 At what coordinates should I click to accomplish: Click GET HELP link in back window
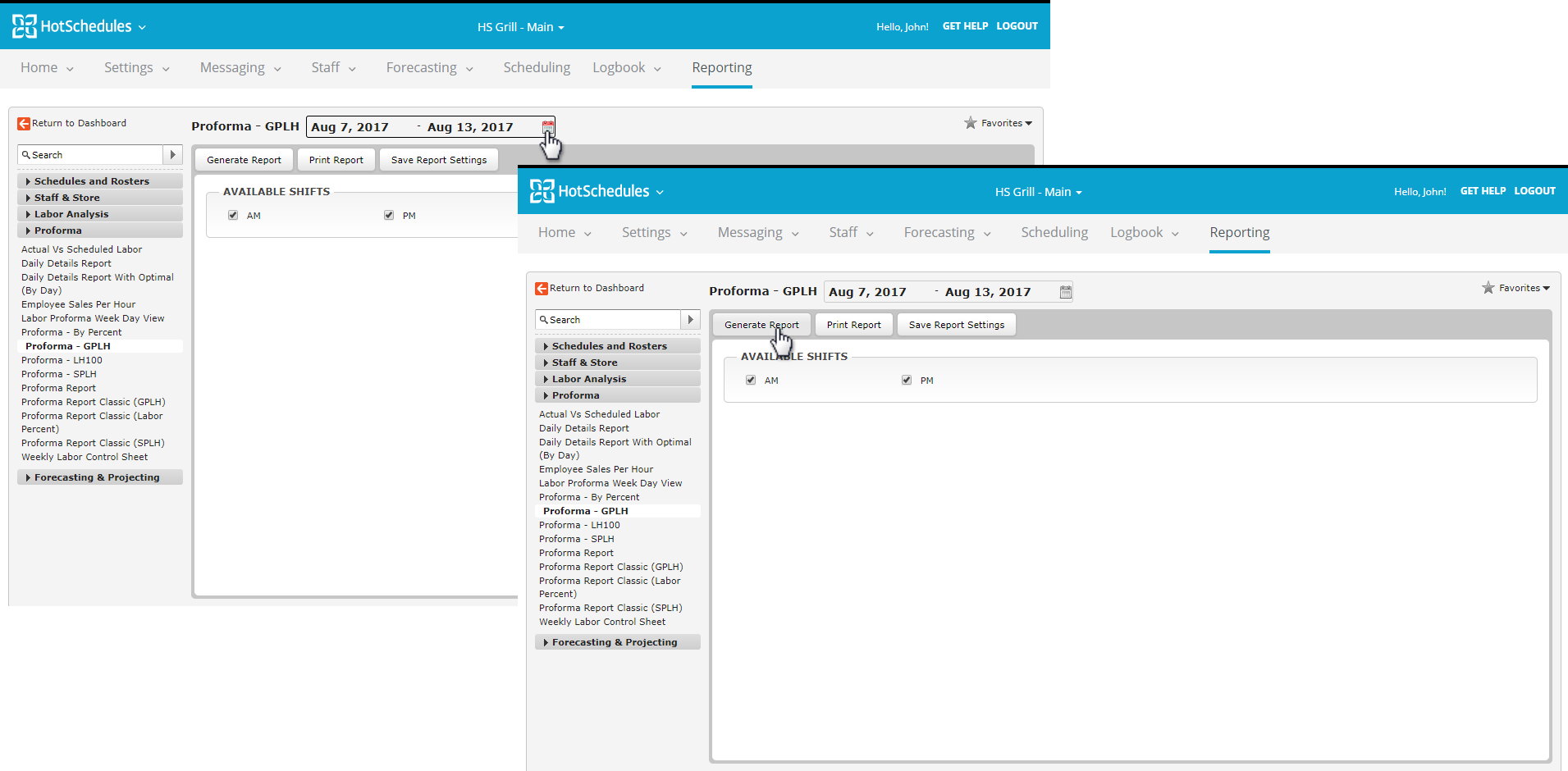click(x=965, y=26)
